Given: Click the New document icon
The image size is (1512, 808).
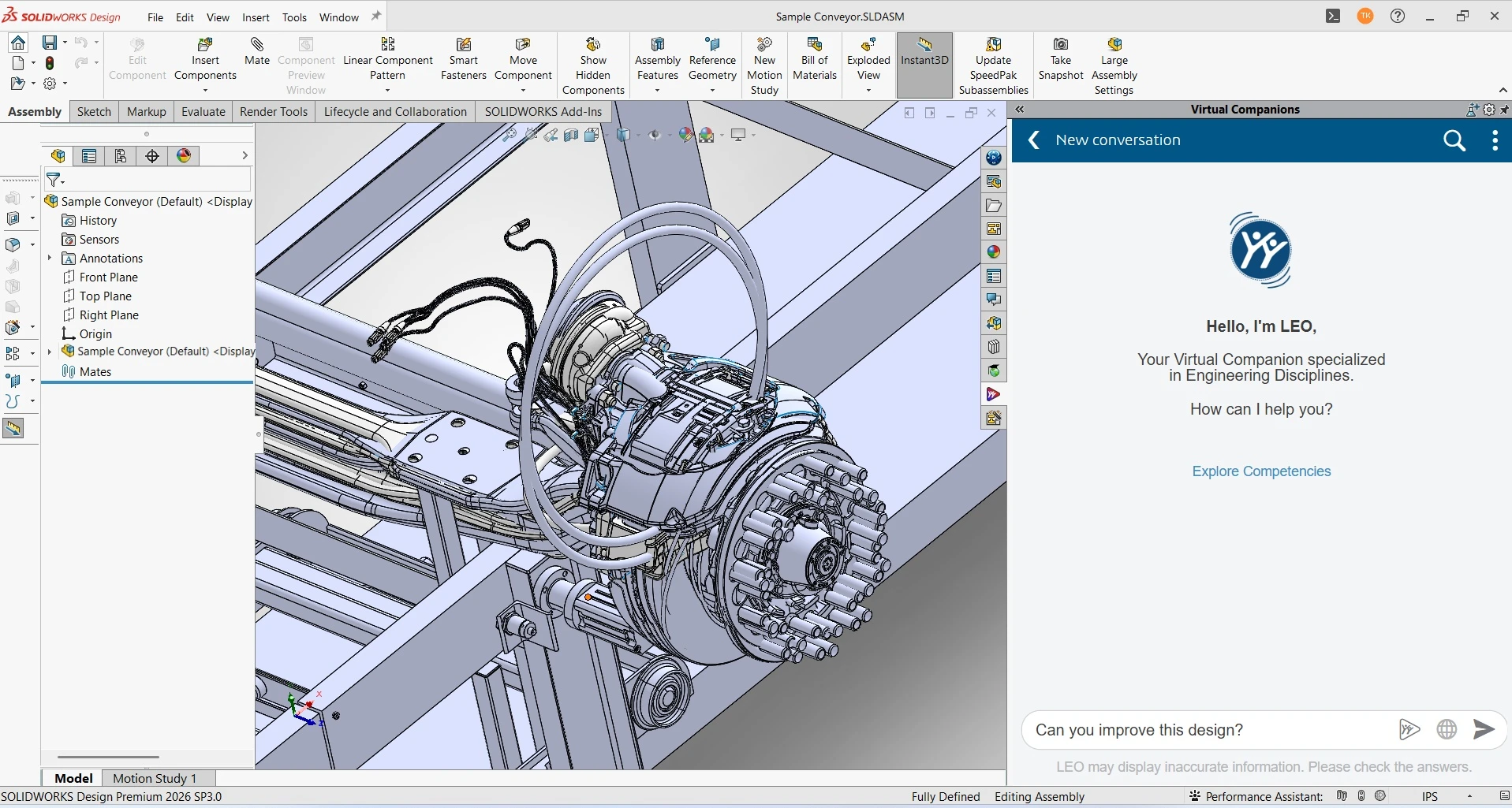Looking at the screenshot, I should [x=18, y=63].
